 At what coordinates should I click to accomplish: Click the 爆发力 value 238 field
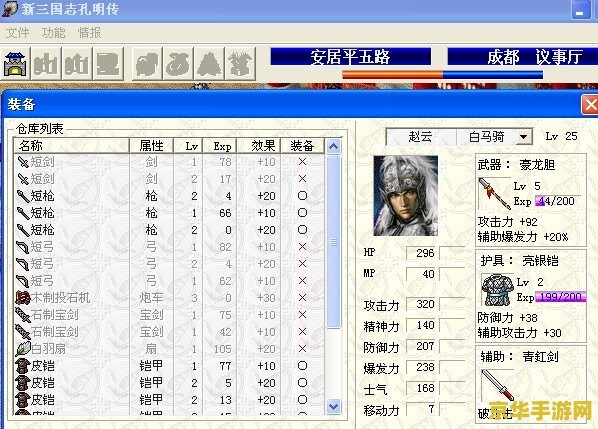point(422,367)
